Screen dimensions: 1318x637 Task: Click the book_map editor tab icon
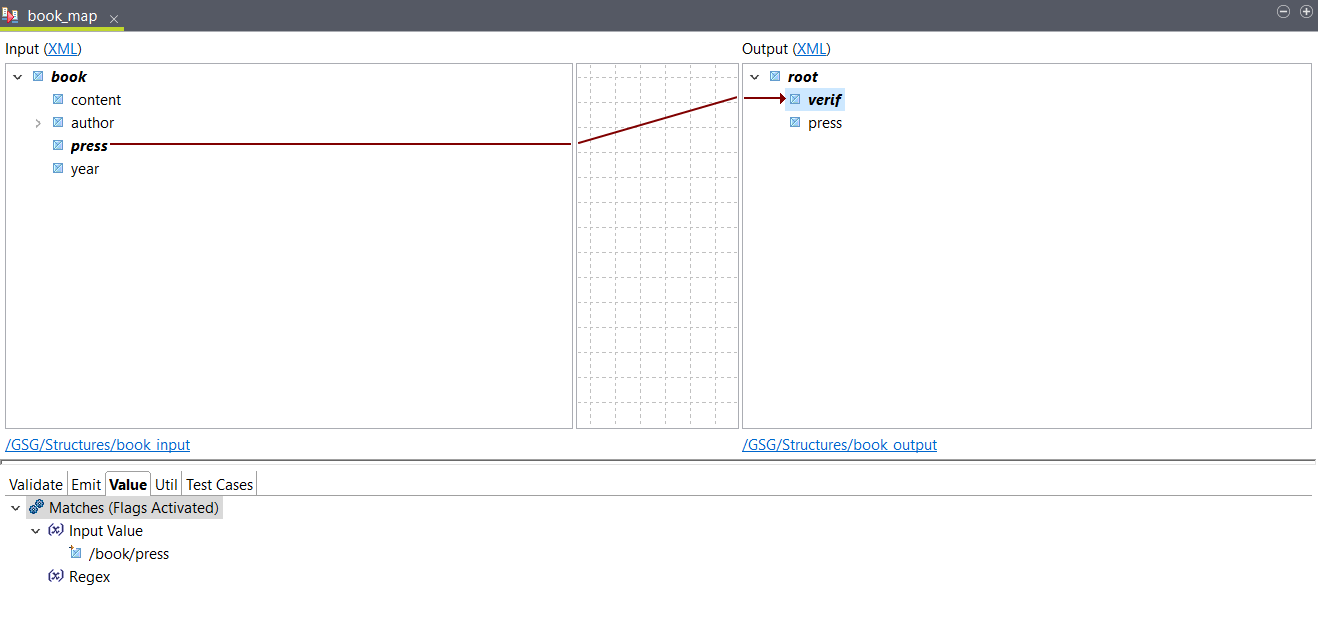click(x=10, y=16)
